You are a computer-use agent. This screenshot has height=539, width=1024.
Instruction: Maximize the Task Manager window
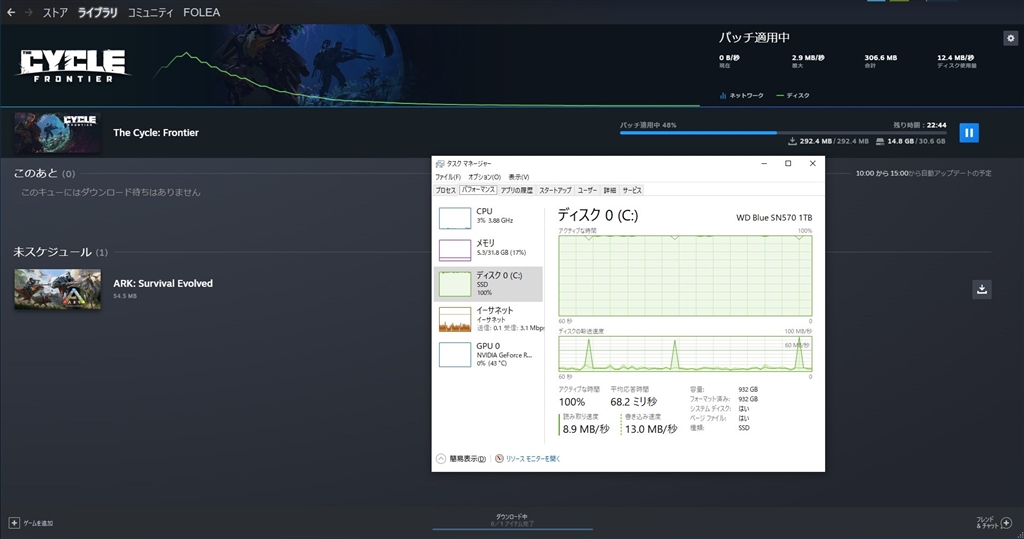coord(788,163)
